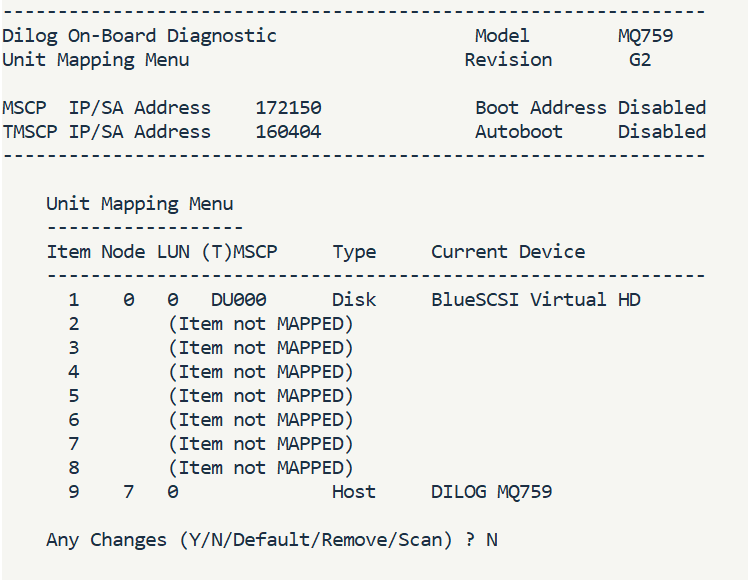
Task: Click the Host type in item 9
Action: [354, 492]
